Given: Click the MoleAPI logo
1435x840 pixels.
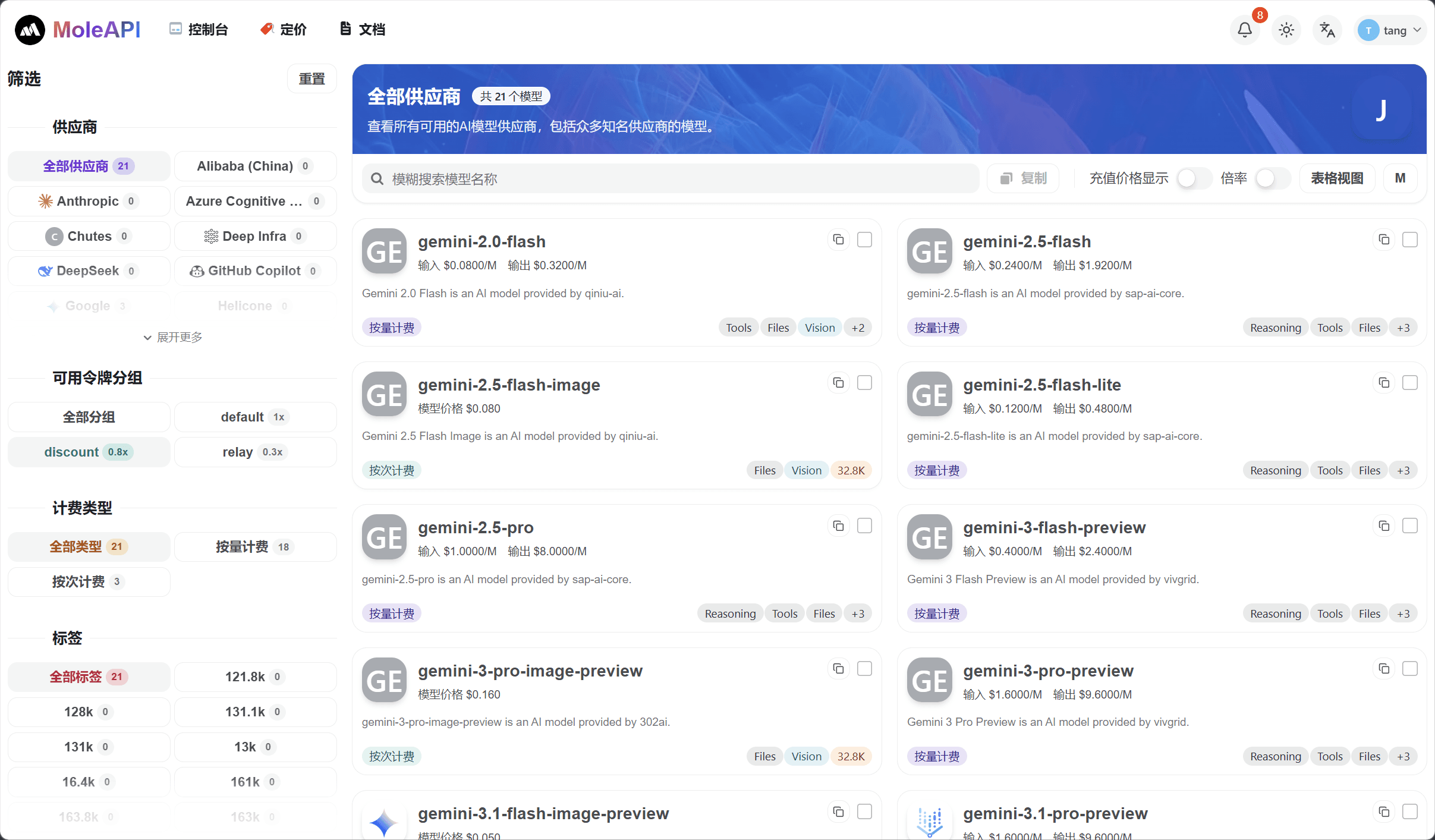Looking at the screenshot, I should (x=77, y=29).
